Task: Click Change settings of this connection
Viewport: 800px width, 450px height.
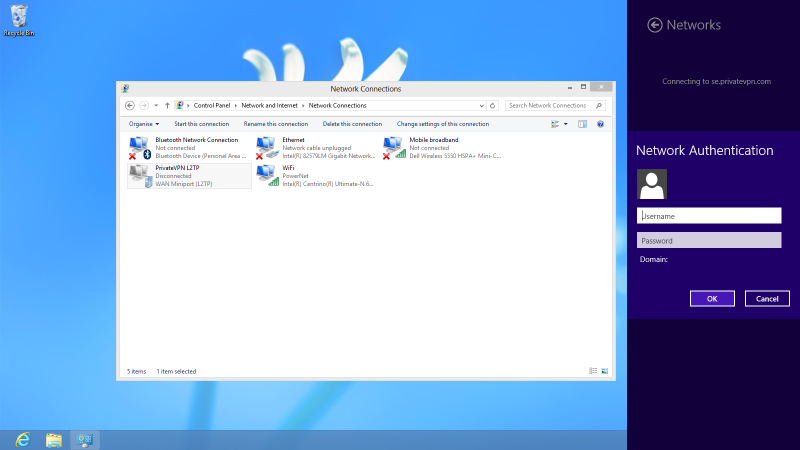Action: click(x=442, y=124)
